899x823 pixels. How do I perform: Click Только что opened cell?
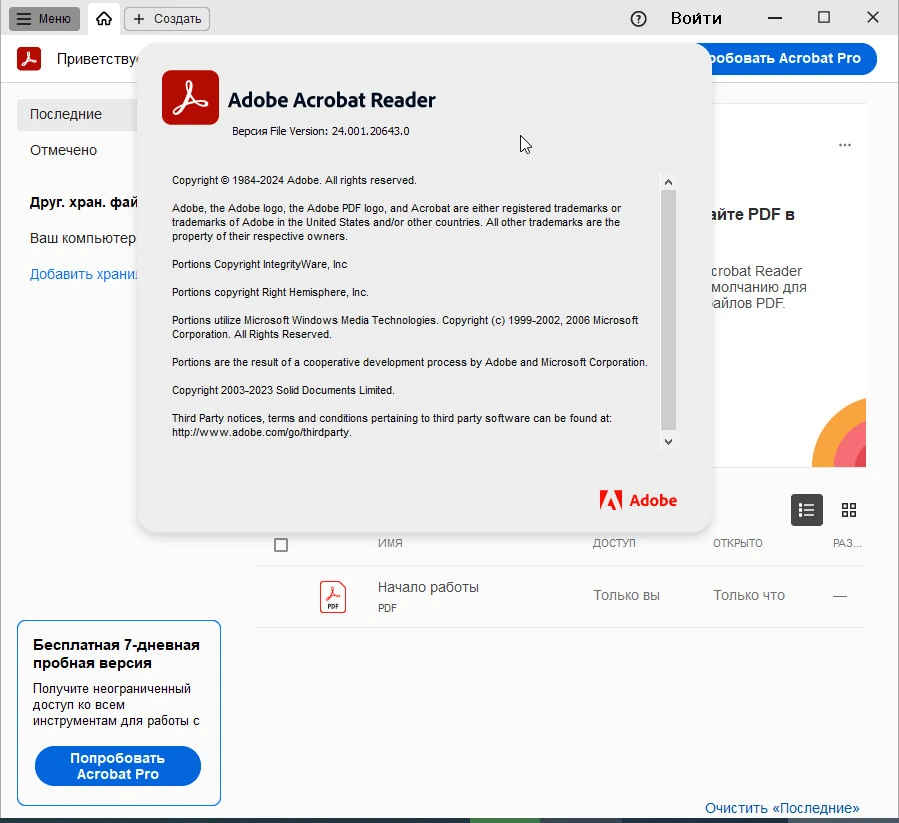tap(749, 595)
